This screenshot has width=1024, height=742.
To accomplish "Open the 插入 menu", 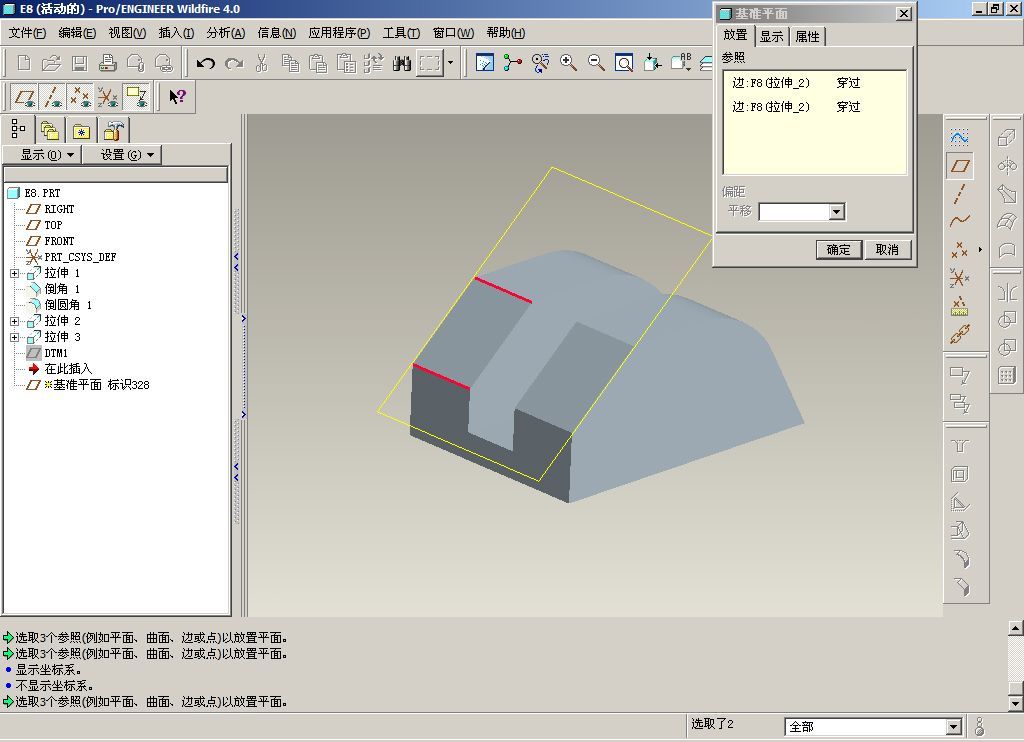I will (x=176, y=33).
